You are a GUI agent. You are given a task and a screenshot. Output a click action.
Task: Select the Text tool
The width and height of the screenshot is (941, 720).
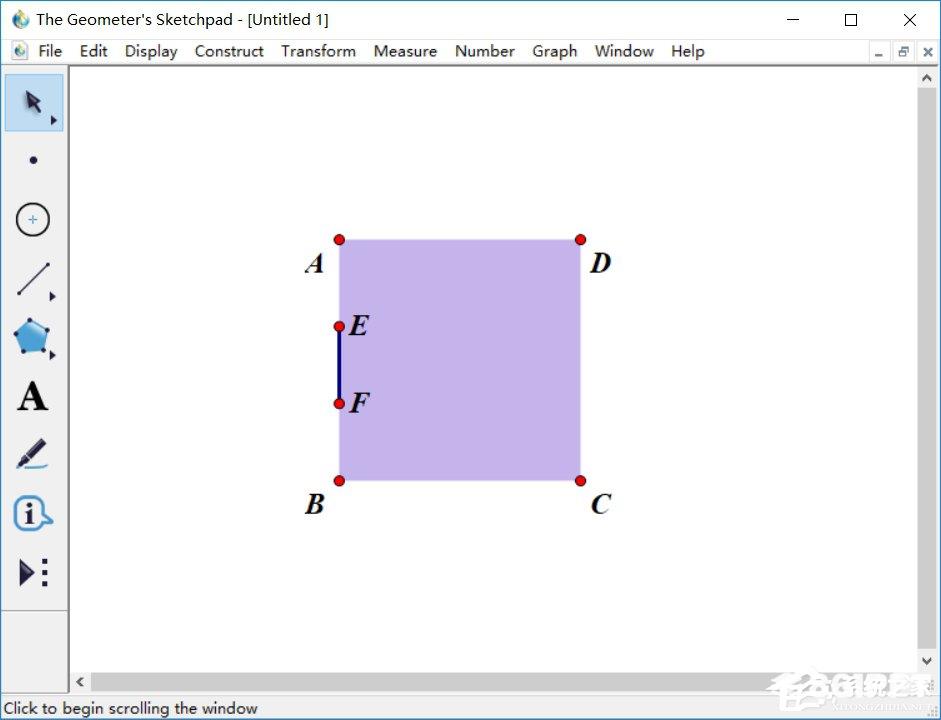pos(32,397)
